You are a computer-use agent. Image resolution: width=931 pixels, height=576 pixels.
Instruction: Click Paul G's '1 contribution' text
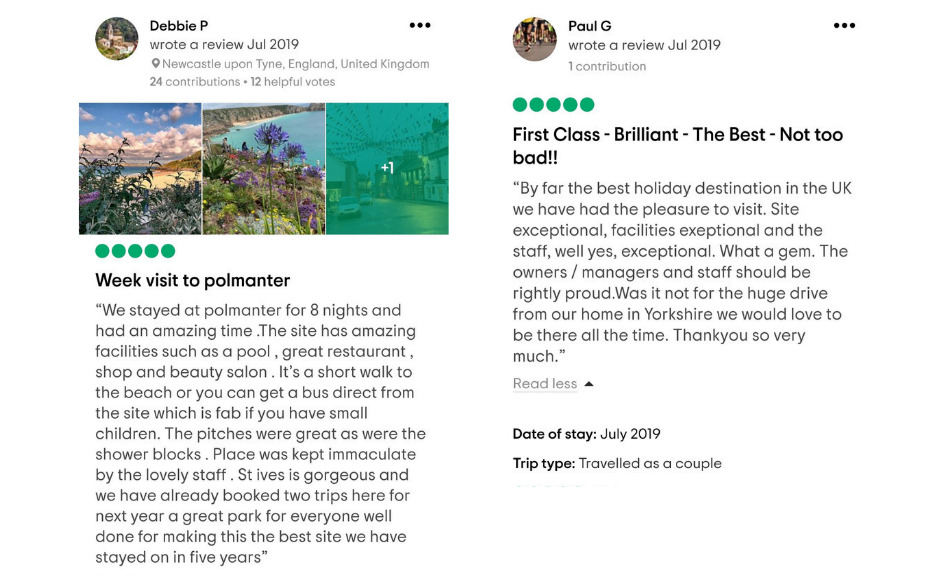tap(607, 67)
